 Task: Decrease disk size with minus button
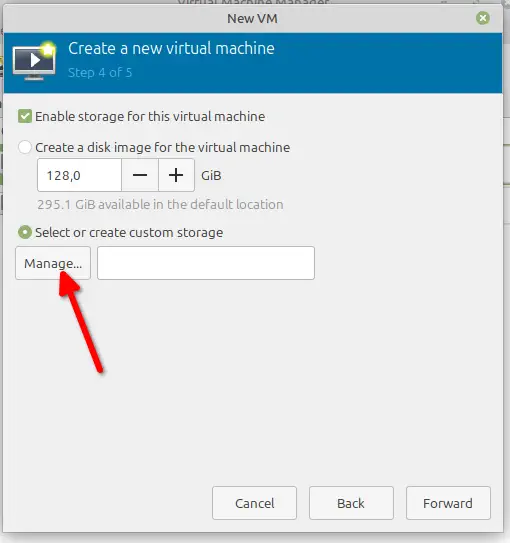pyautogui.click(x=140, y=175)
